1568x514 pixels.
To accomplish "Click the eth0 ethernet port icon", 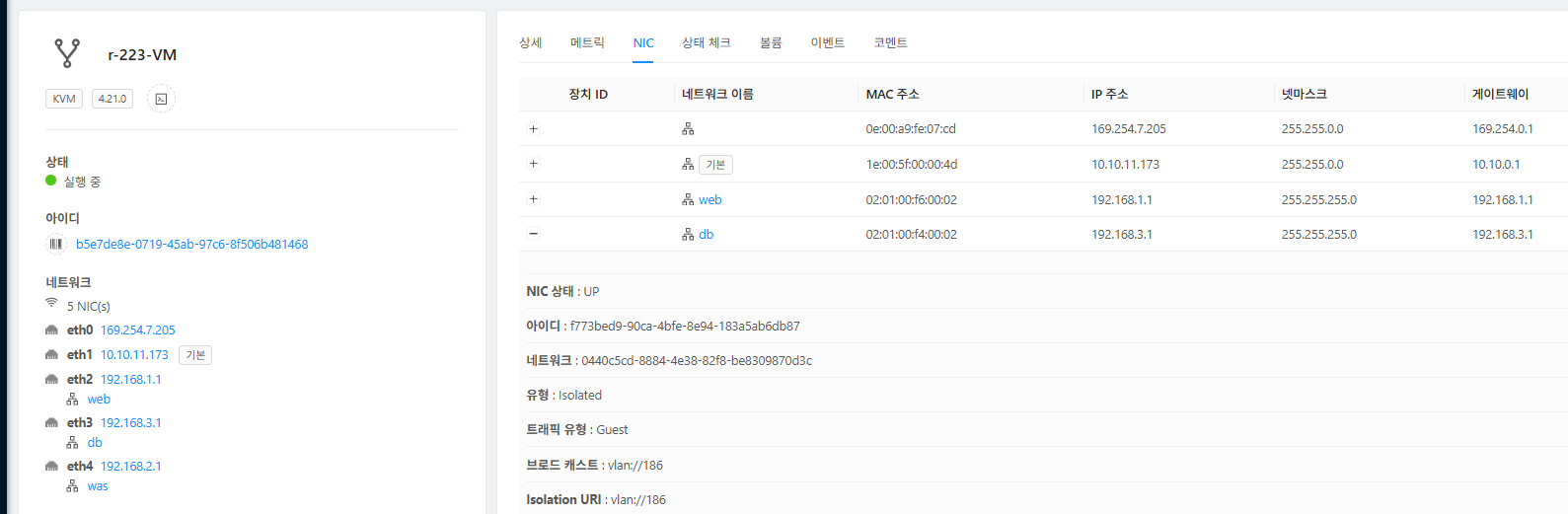I will pos(51,330).
